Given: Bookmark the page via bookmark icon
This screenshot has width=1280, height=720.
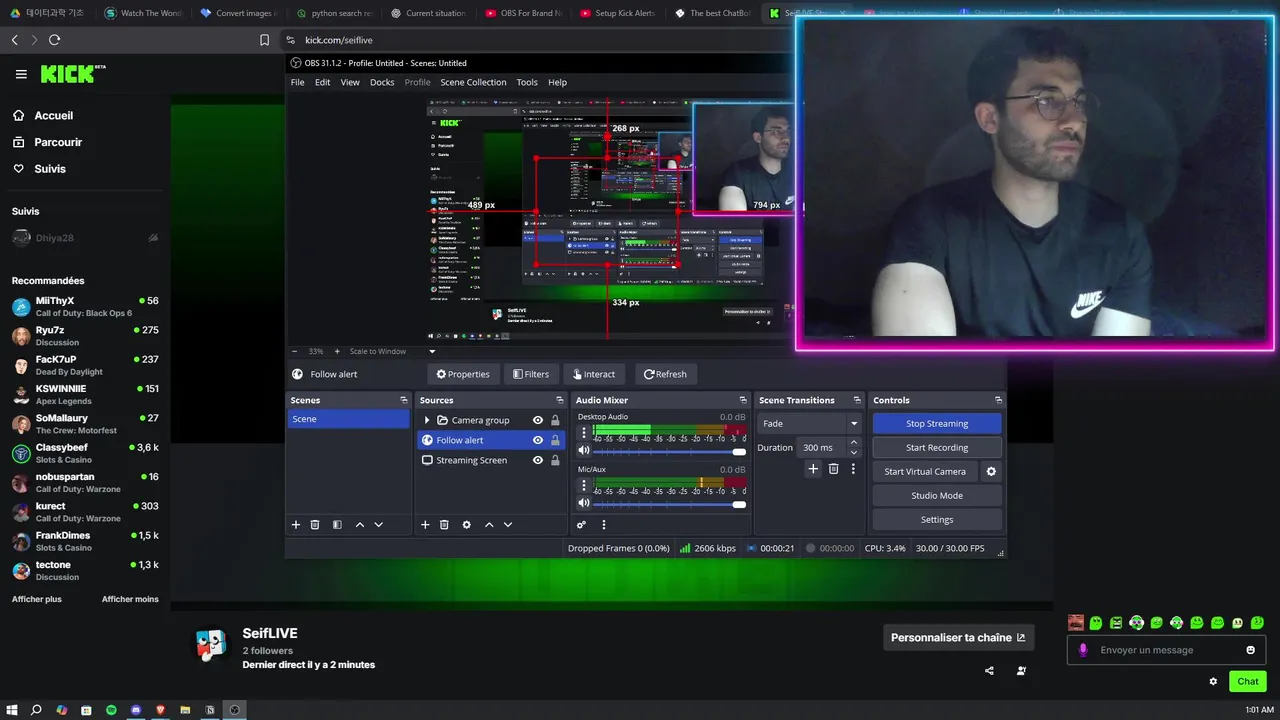Looking at the screenshot, I should coord(264,40).
